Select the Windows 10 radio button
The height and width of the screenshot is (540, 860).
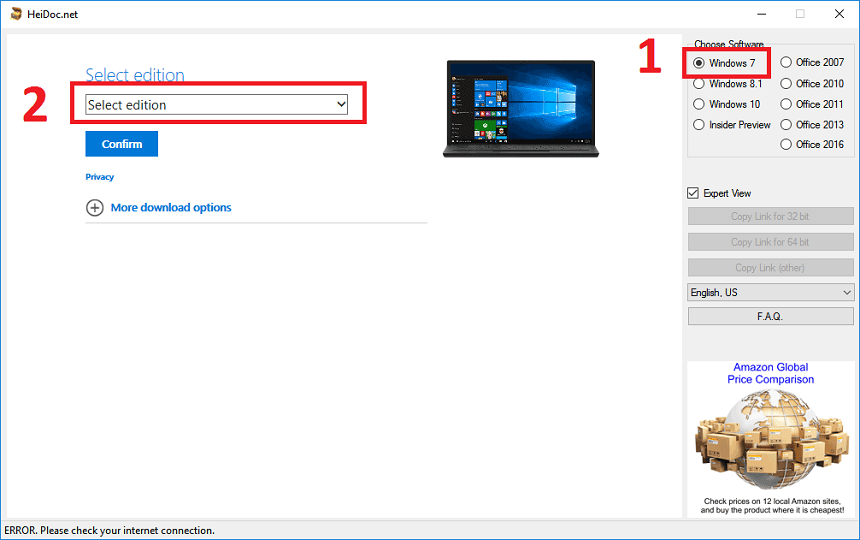click(x=699, y=104)
